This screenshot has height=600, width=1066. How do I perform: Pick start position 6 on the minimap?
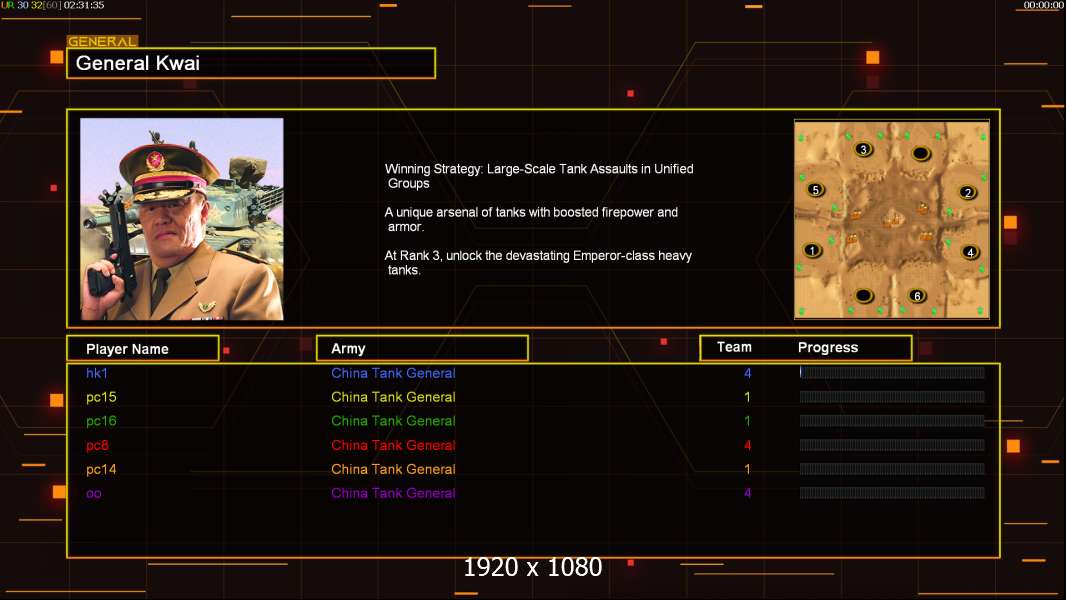coord(917,296)
